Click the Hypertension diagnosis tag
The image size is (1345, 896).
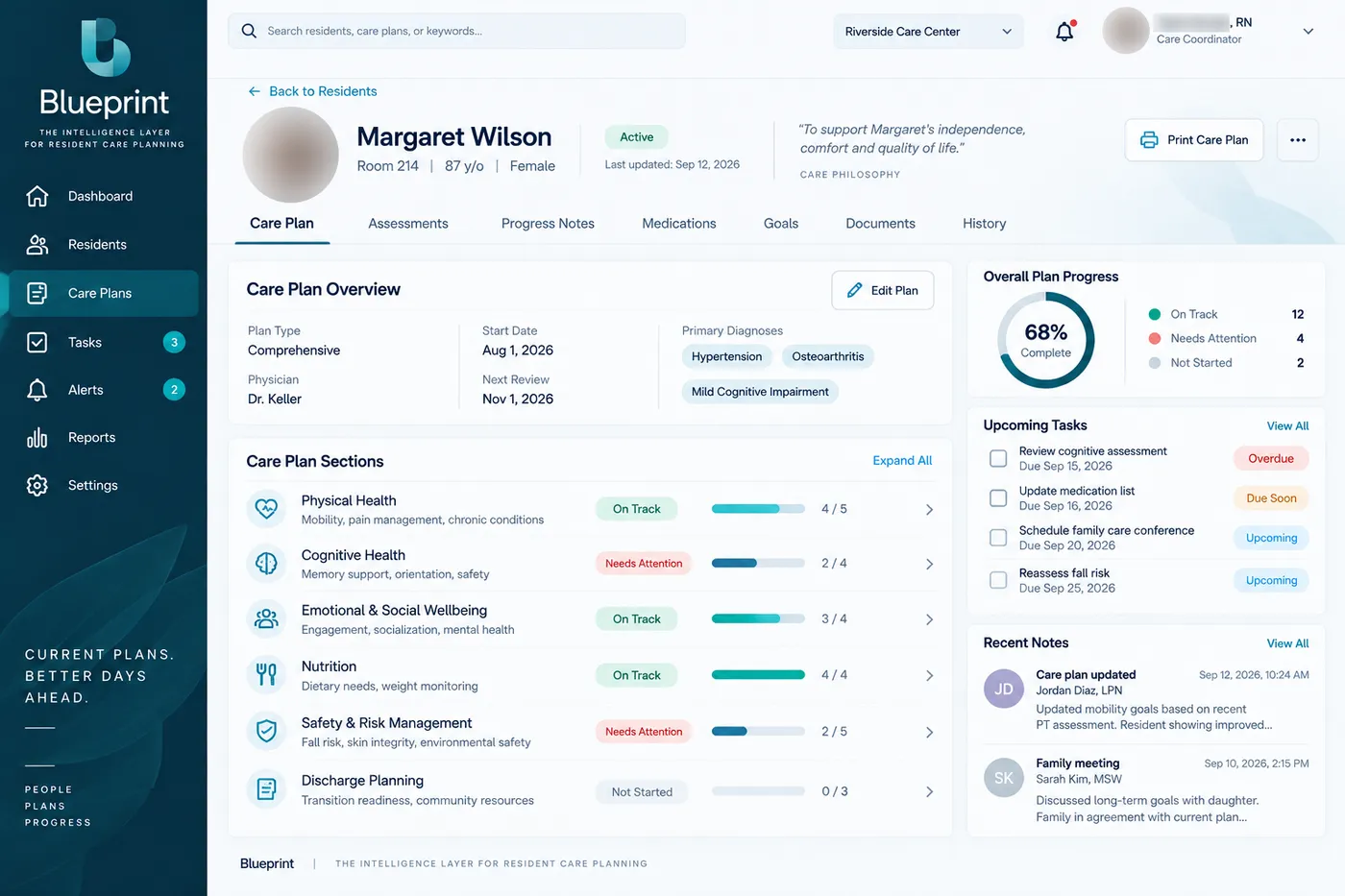click(726, 357)
